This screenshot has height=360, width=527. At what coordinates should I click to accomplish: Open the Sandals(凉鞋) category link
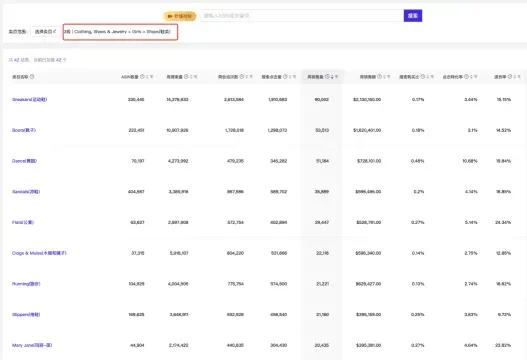(x=26, y=192)
